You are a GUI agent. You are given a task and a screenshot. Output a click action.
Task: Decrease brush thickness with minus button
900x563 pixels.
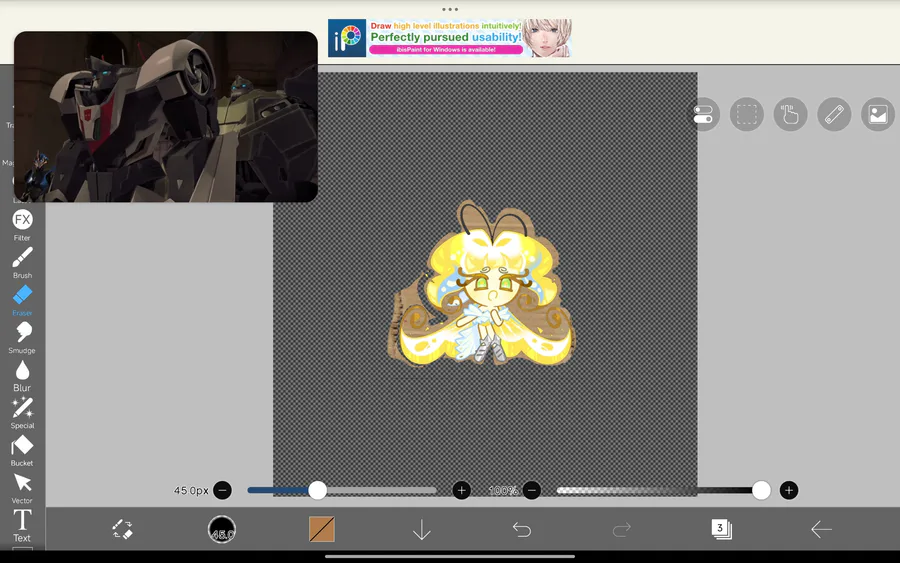pos(223,490)
